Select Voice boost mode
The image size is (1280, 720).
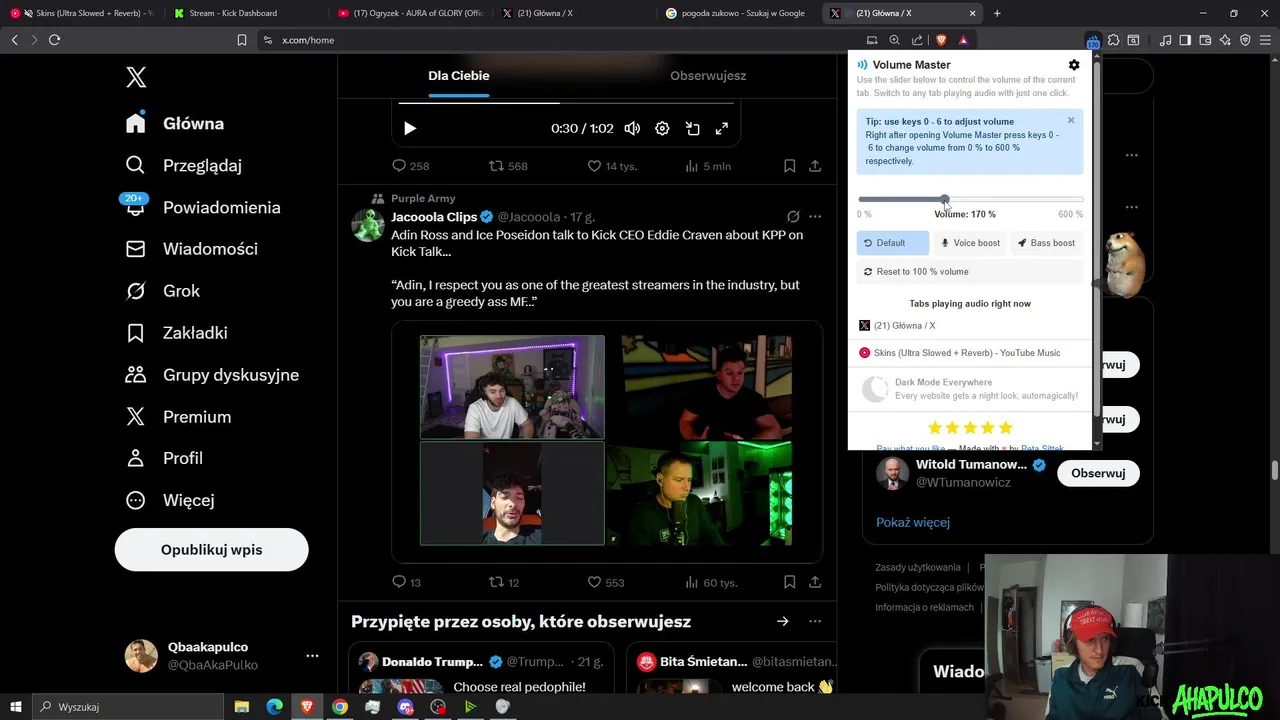pos(970,243)
